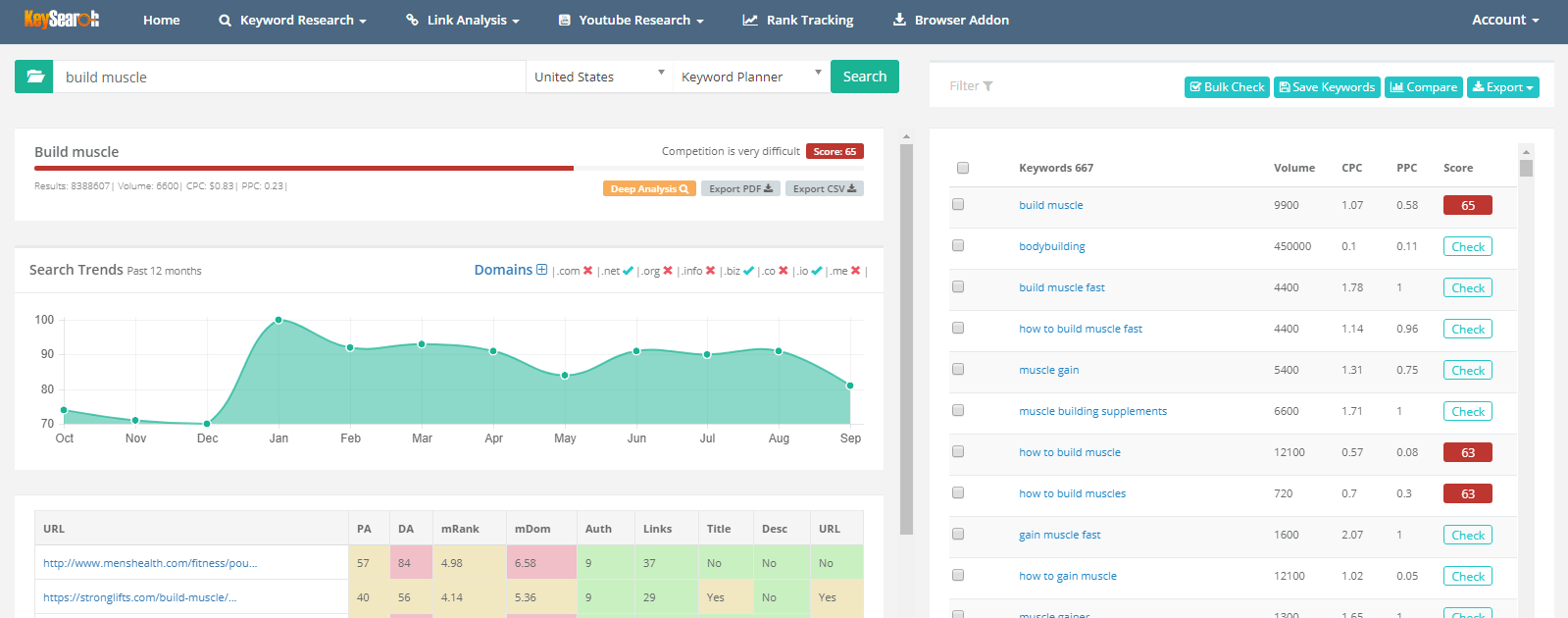Open the United States country dropdown

click(x=599, y=77)
